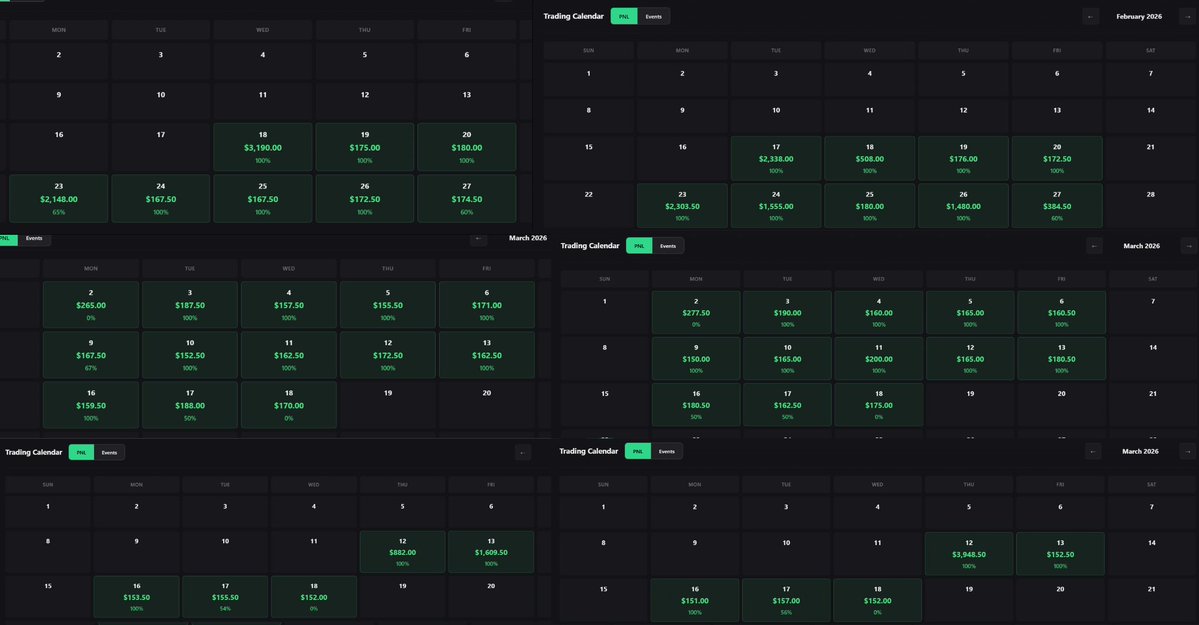Viewport: 1199px width, 625px height.
Task: Open the day showing $170.00
Action: coord(288,405)
